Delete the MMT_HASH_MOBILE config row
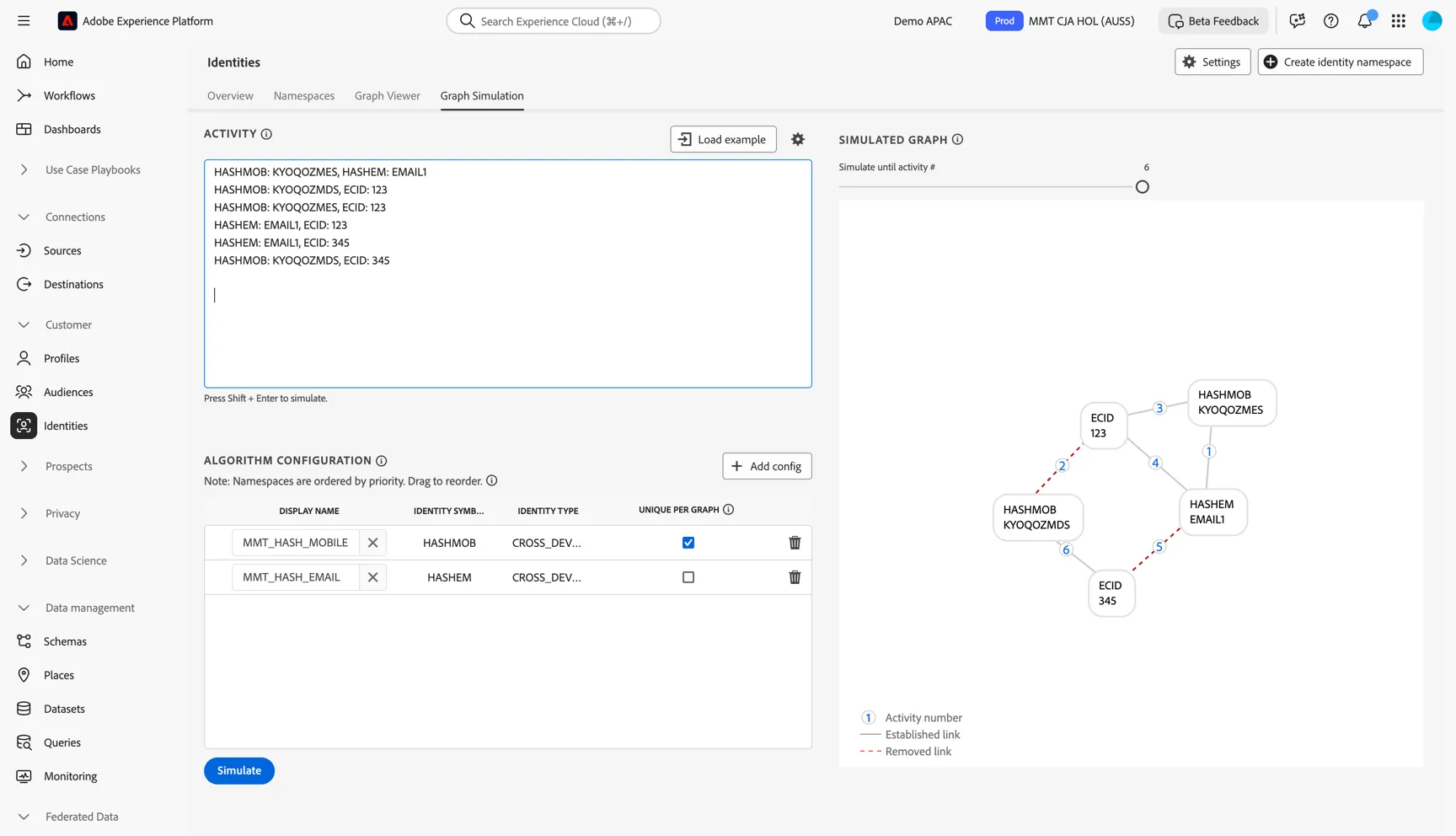 pyautogui.click(x=795, y=543)
